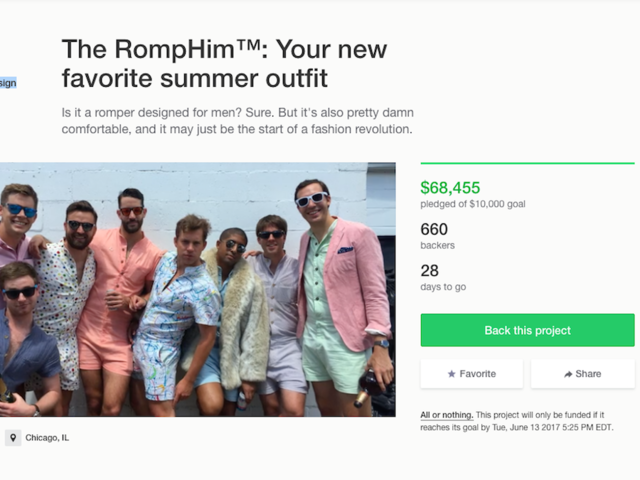Click the 660 backers count
The image size is (640, 480).
coord(434,230)
